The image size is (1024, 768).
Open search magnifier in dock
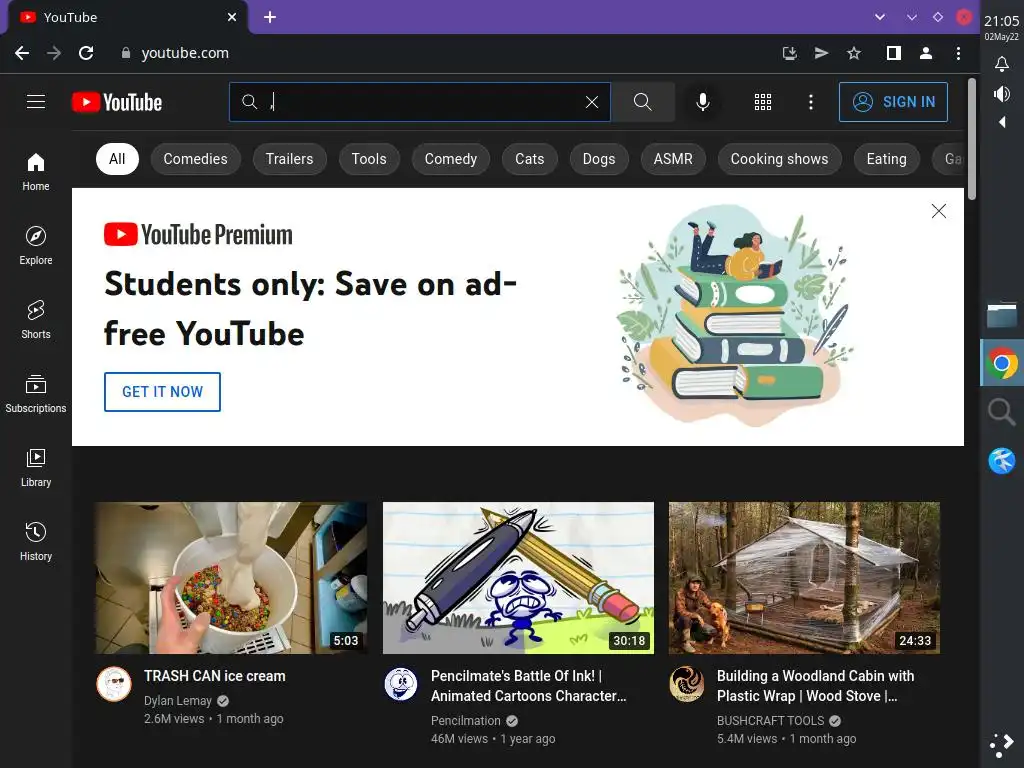pos(1002,412)
